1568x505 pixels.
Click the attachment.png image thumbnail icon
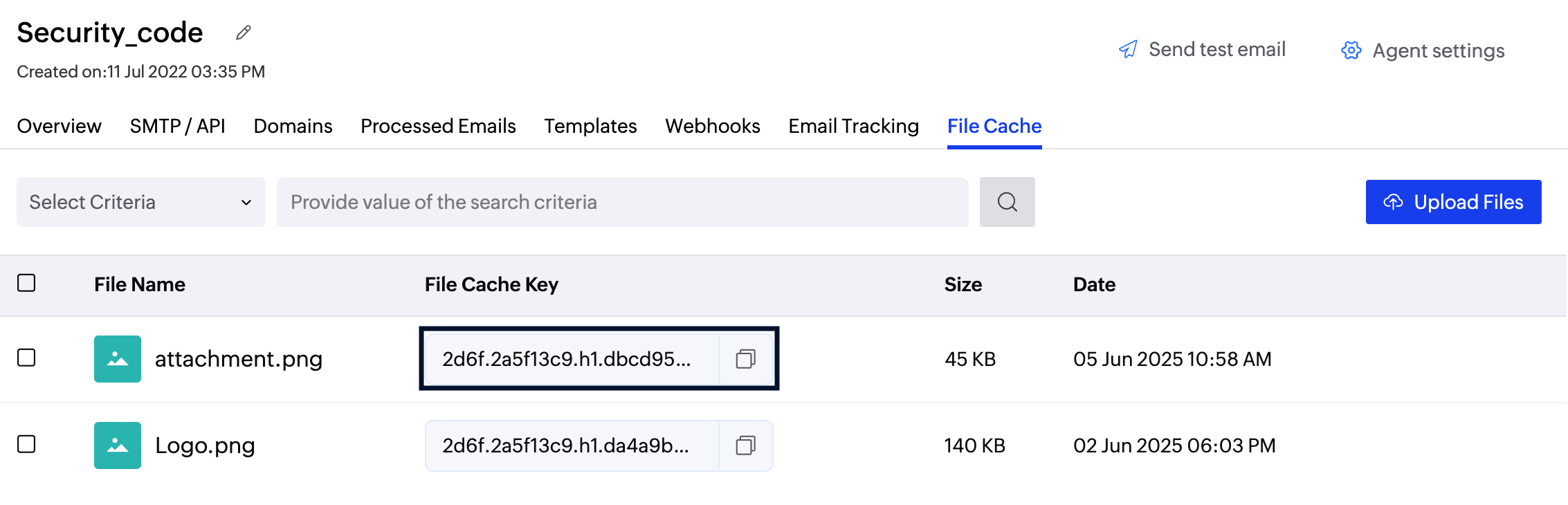[117, 359]
